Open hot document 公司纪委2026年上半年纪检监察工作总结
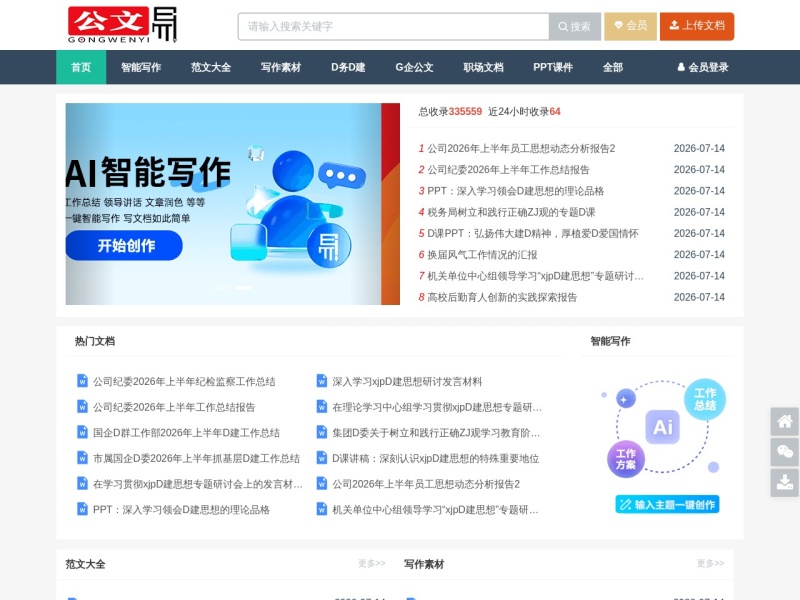800x600 pixels. (x=184, y=382)
